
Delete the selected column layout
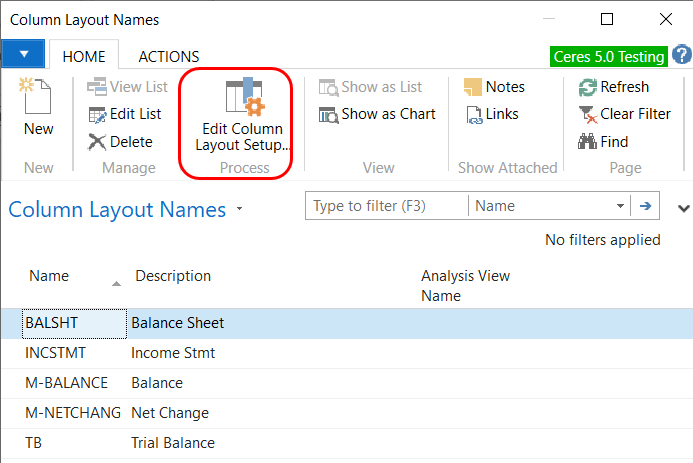(97, 142)
